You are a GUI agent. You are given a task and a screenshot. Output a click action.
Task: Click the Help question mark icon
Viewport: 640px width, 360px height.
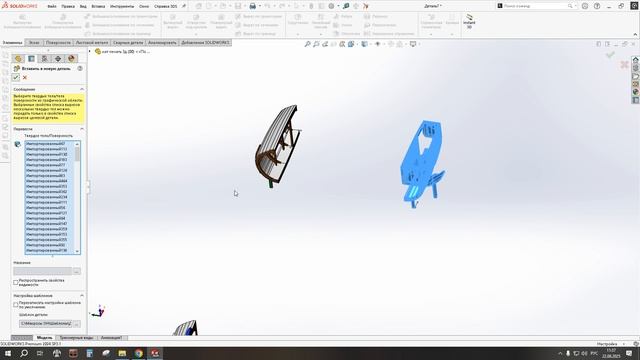(597, 6)
